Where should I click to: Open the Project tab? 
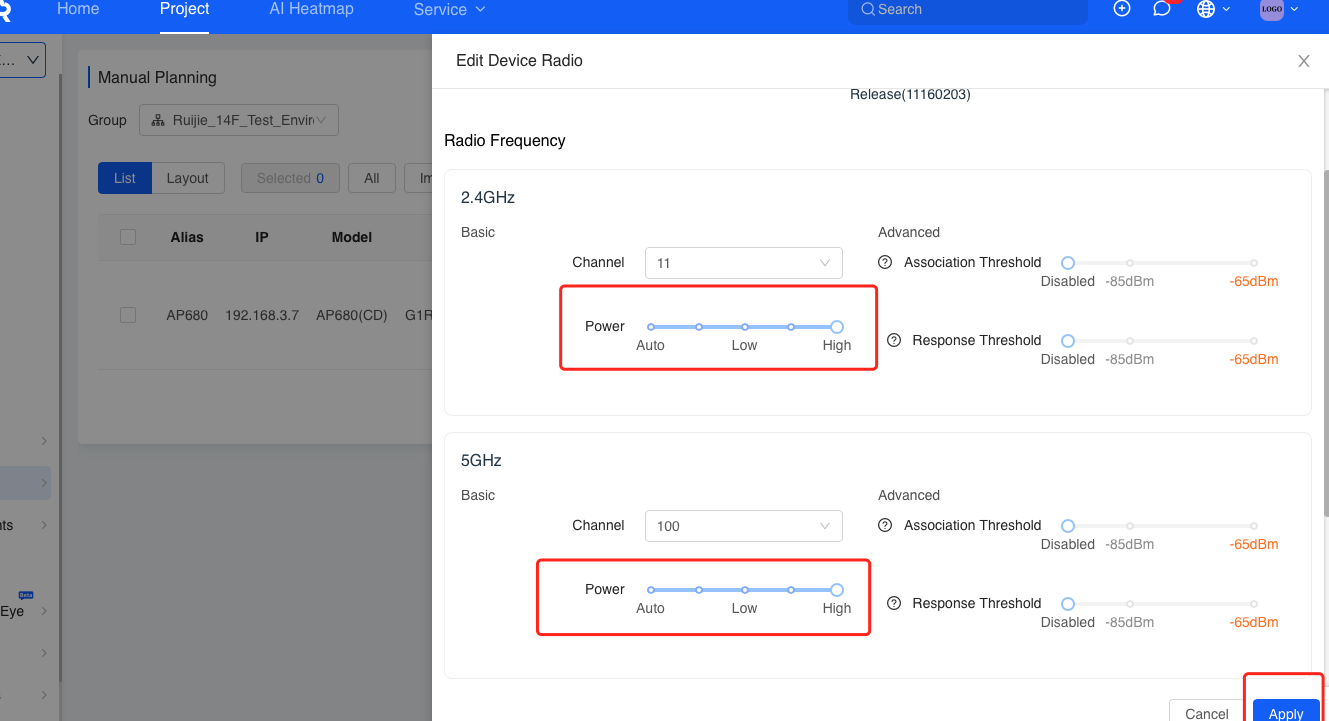185,9
